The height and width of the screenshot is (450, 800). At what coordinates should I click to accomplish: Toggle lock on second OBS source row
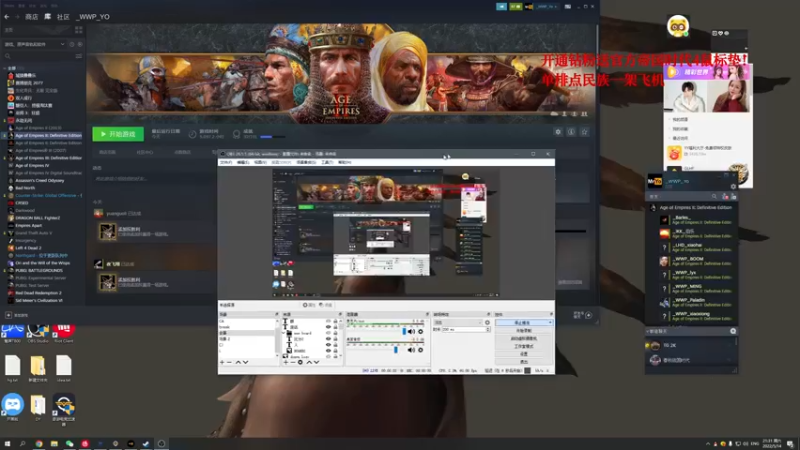(x=335, y=327)
